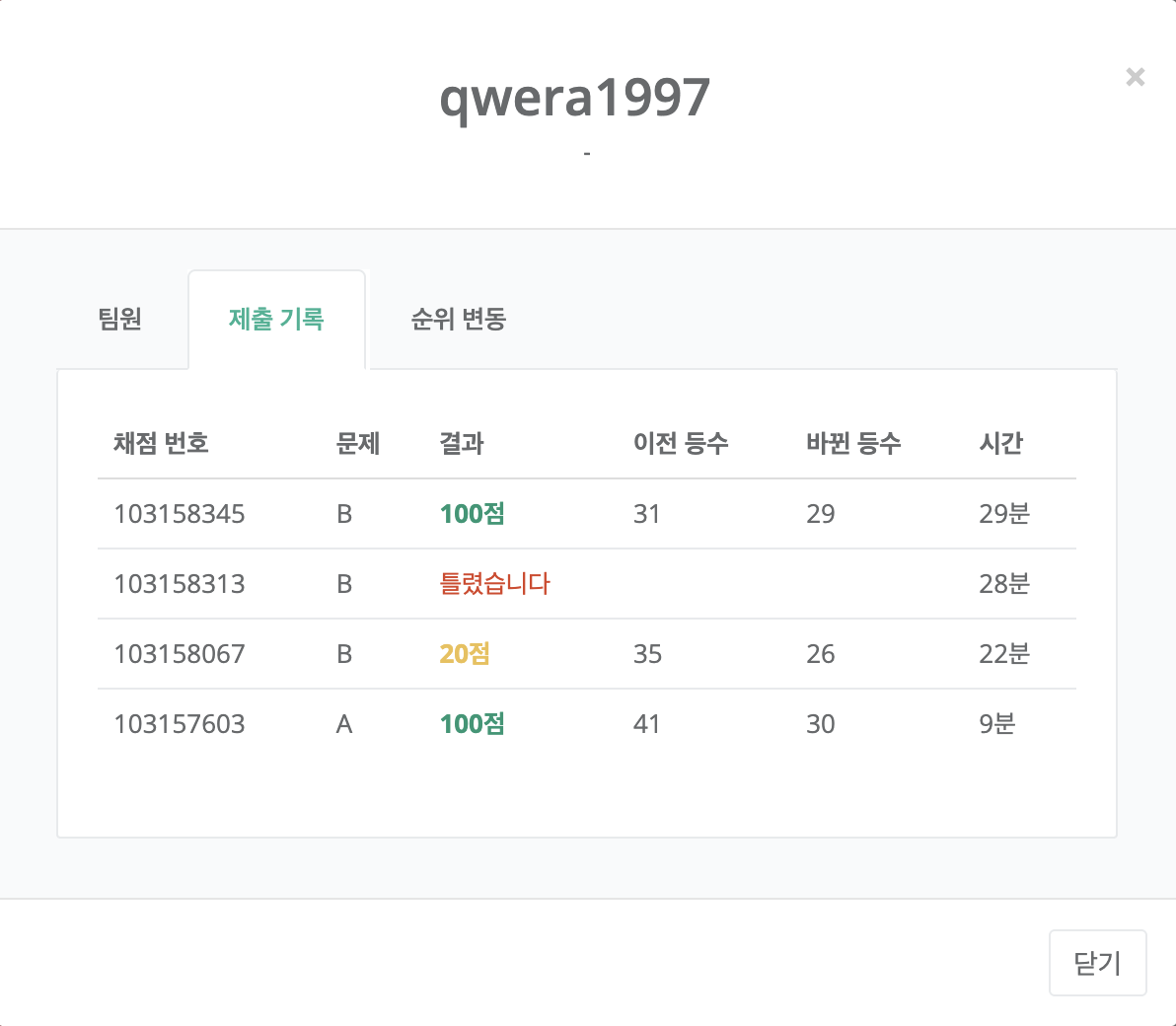The width and height of the screenshot is (1176, 1026).
Task: Click the 문제 column header
Action: (357, 443)
